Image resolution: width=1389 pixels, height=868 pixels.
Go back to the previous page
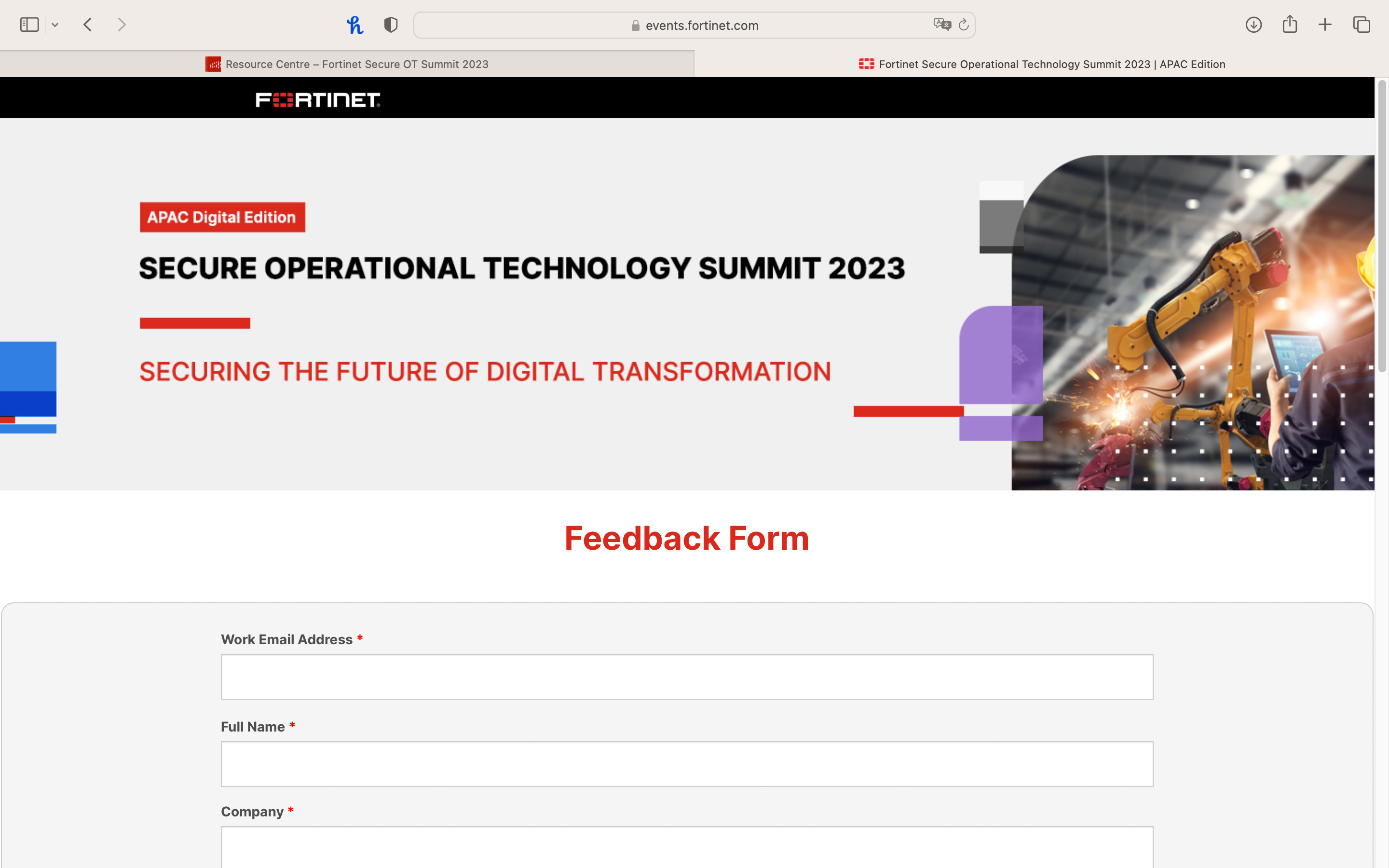87,25
